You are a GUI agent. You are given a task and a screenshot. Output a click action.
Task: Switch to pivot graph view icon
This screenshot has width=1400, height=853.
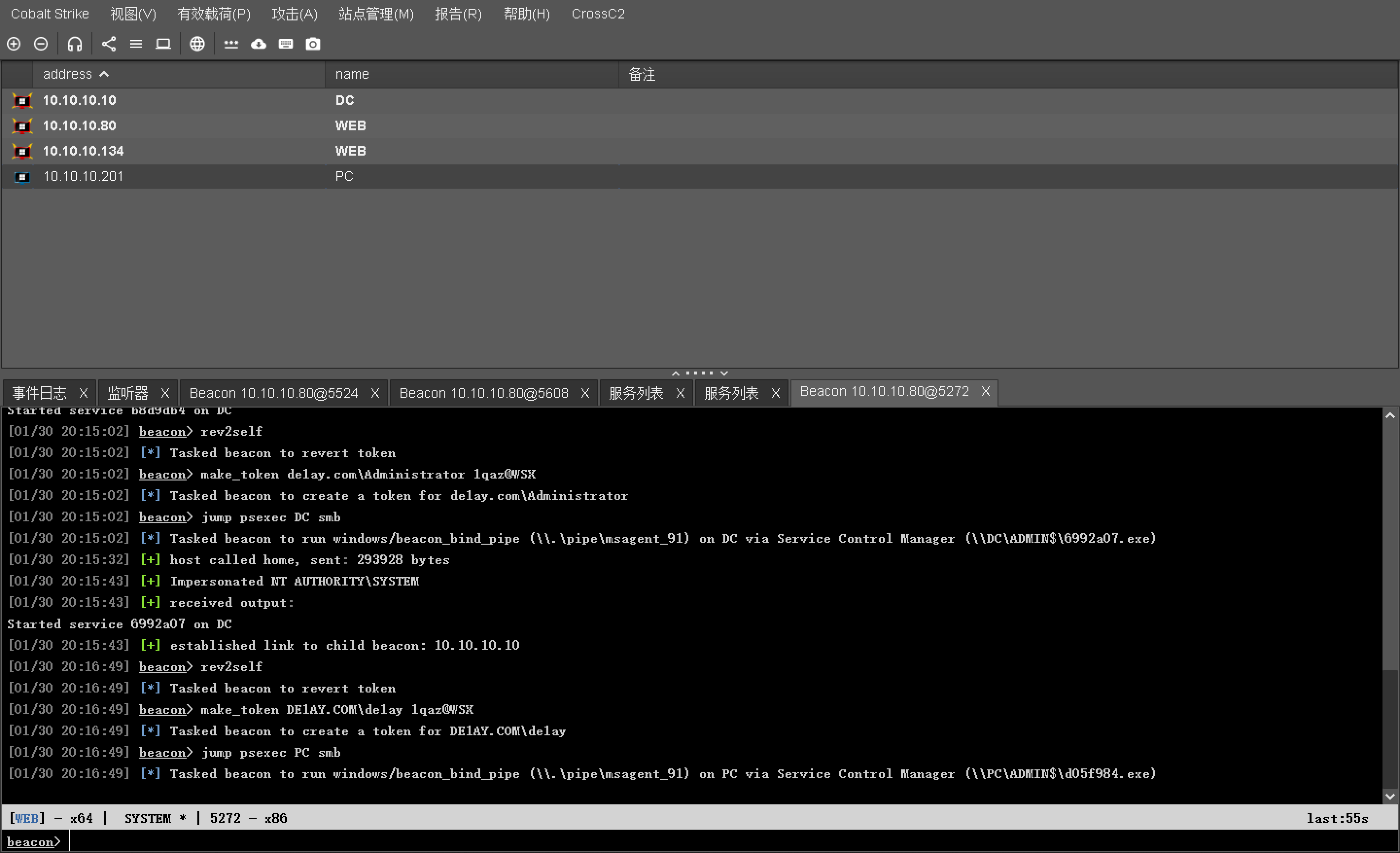pyautogui.click(x=108, y=44)
